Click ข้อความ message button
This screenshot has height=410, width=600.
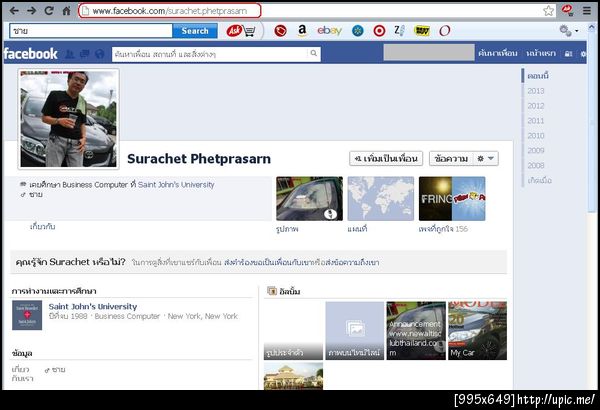tap(452, 158)
